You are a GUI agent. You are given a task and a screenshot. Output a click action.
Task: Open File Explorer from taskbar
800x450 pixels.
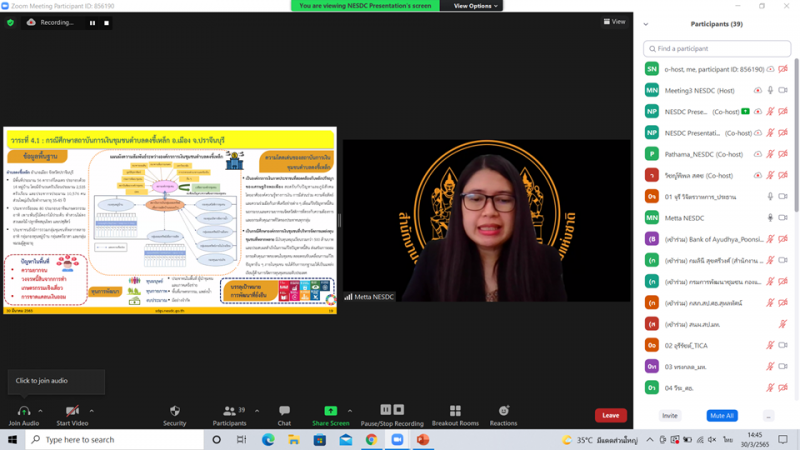(294, 439)
